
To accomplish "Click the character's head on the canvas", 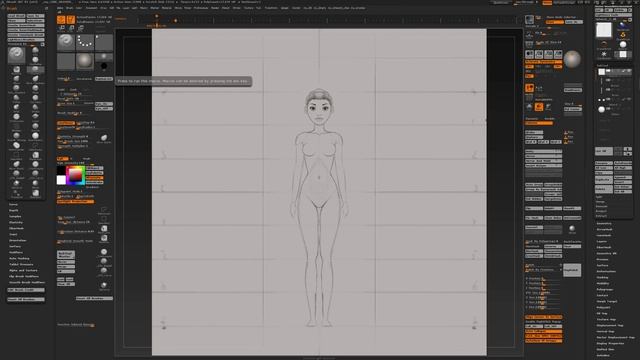I will click(319, 107).
